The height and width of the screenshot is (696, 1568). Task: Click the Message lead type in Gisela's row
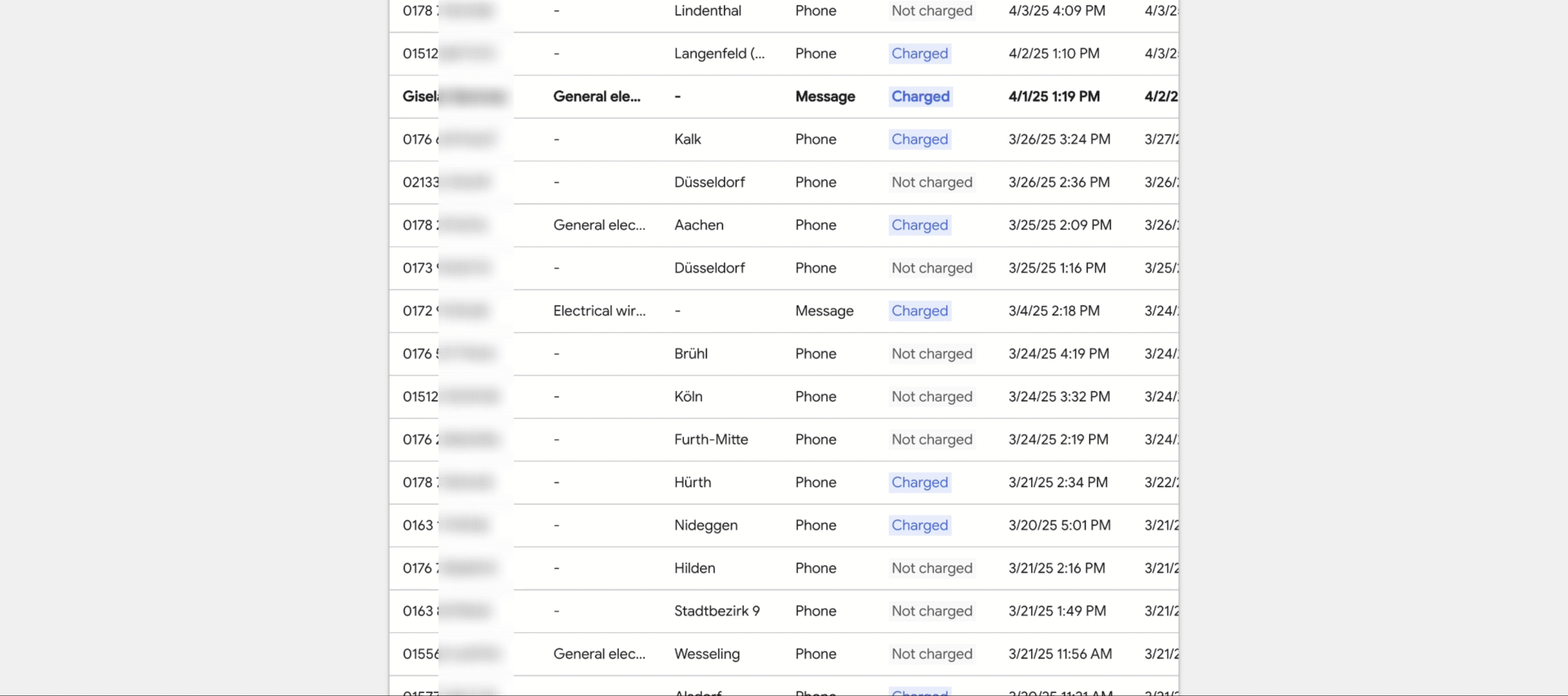click(x=824, y=97)
